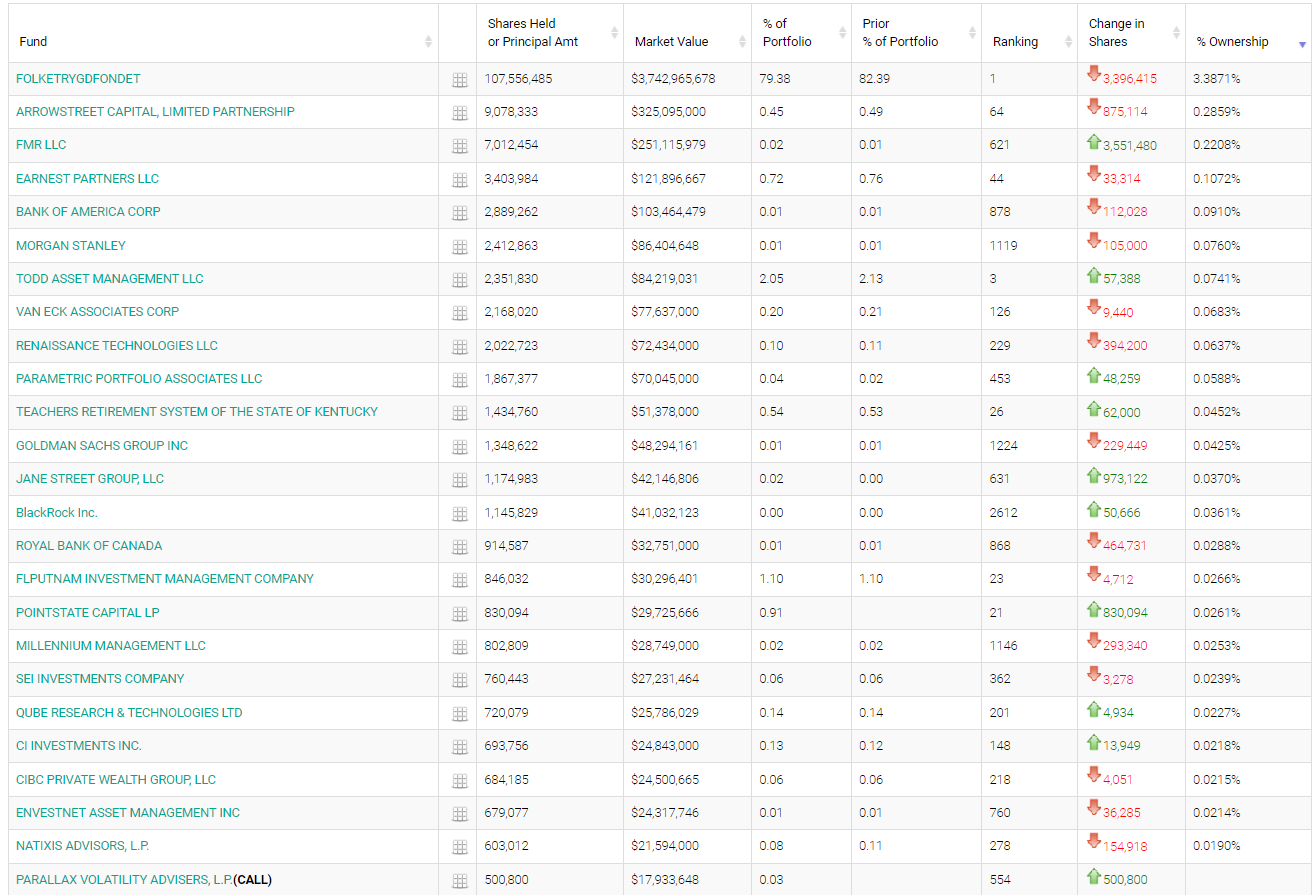This screenshot has width=1312, height=895.
Task: Open the FOLKETRYGDFONDET fund link
Action: point(78,78)
